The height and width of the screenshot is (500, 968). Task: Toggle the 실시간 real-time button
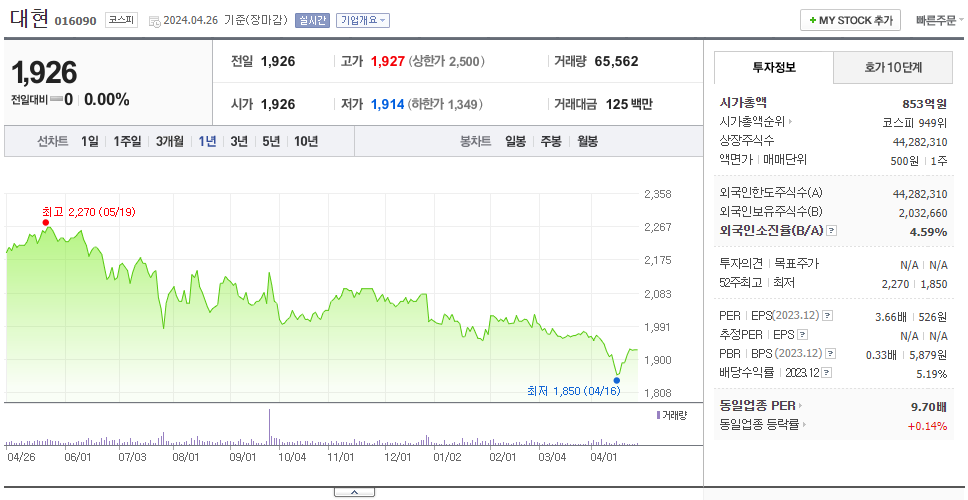tap(313, 20)
